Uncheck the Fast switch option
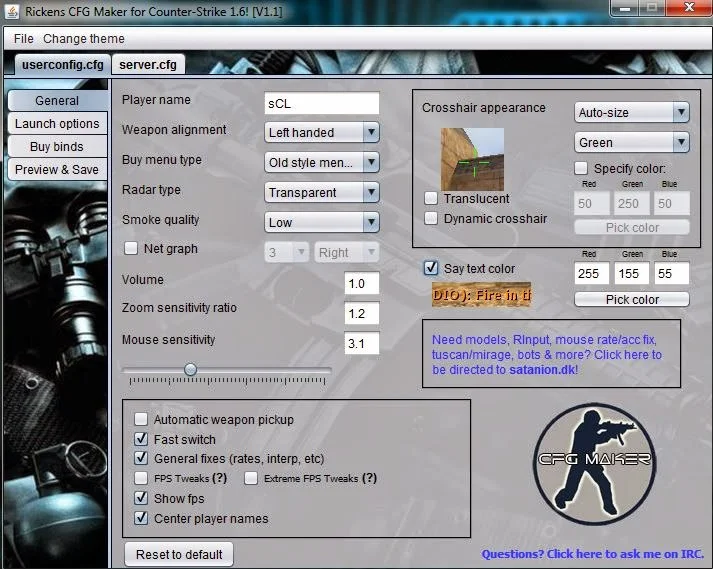713x569 pixels. [141, 439]
